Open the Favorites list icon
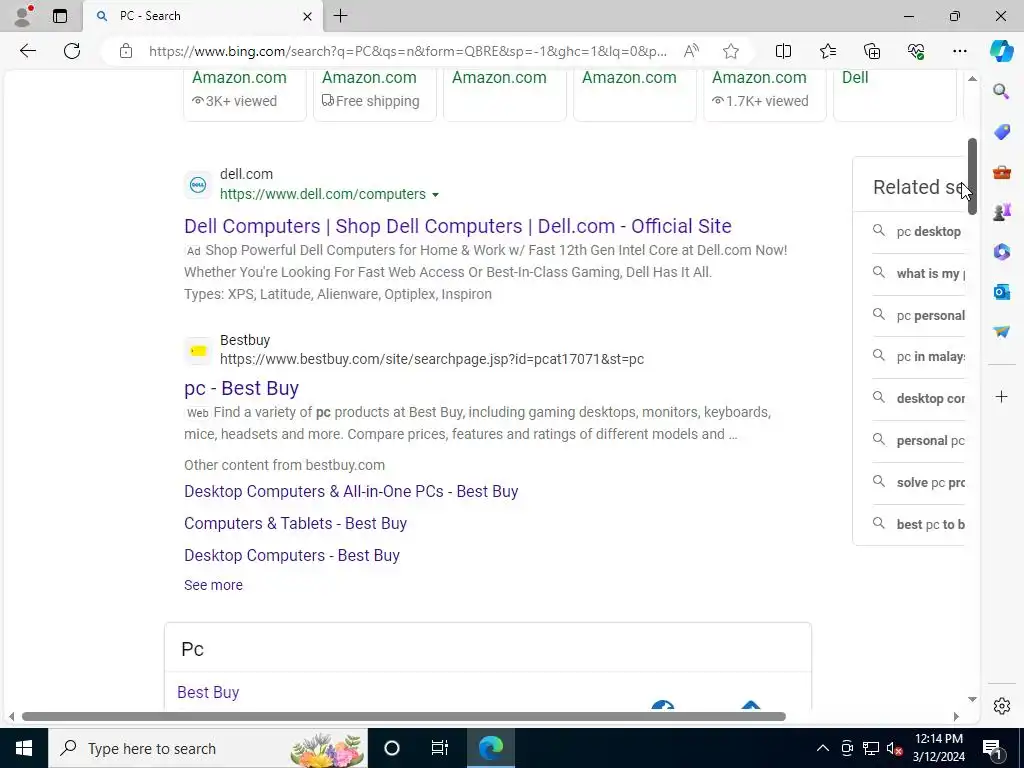This screenshot has height=768, width=1024. (827, 51)
